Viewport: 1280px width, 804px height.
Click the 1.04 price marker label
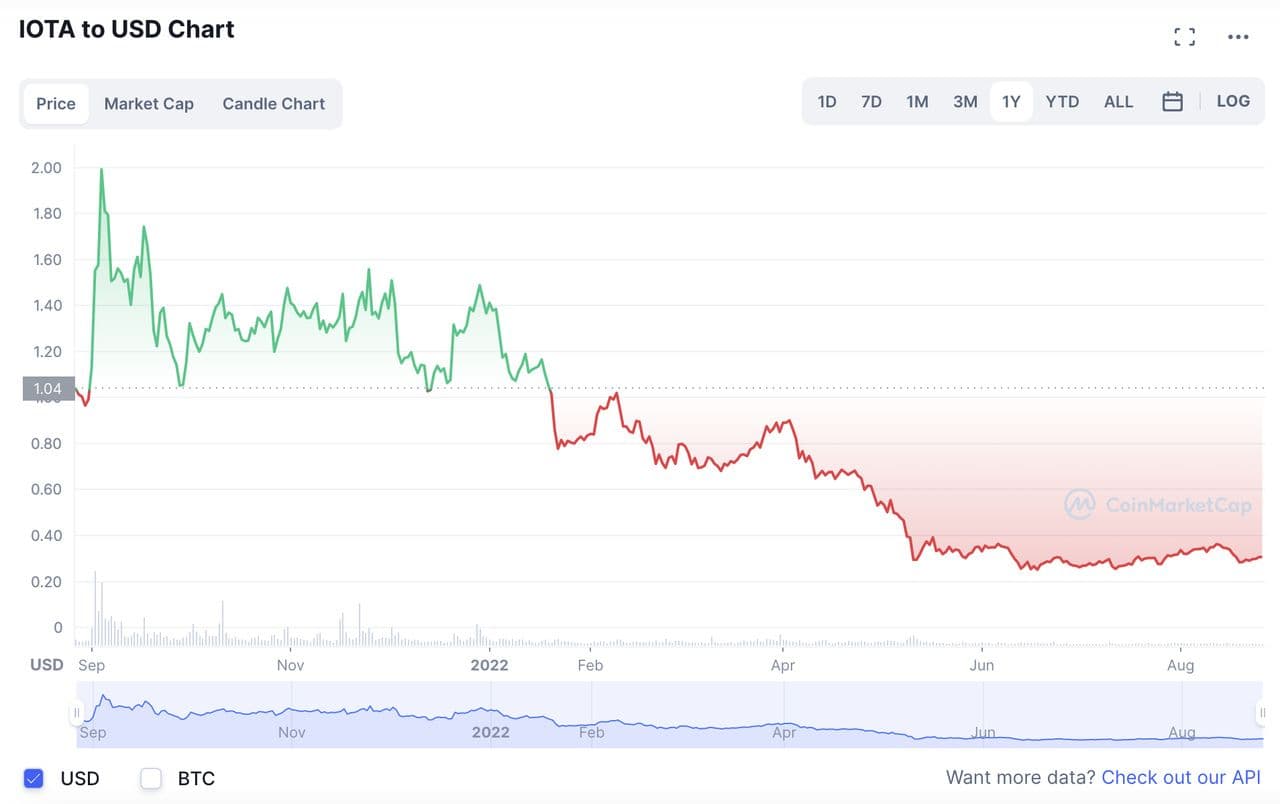point(48,389)
